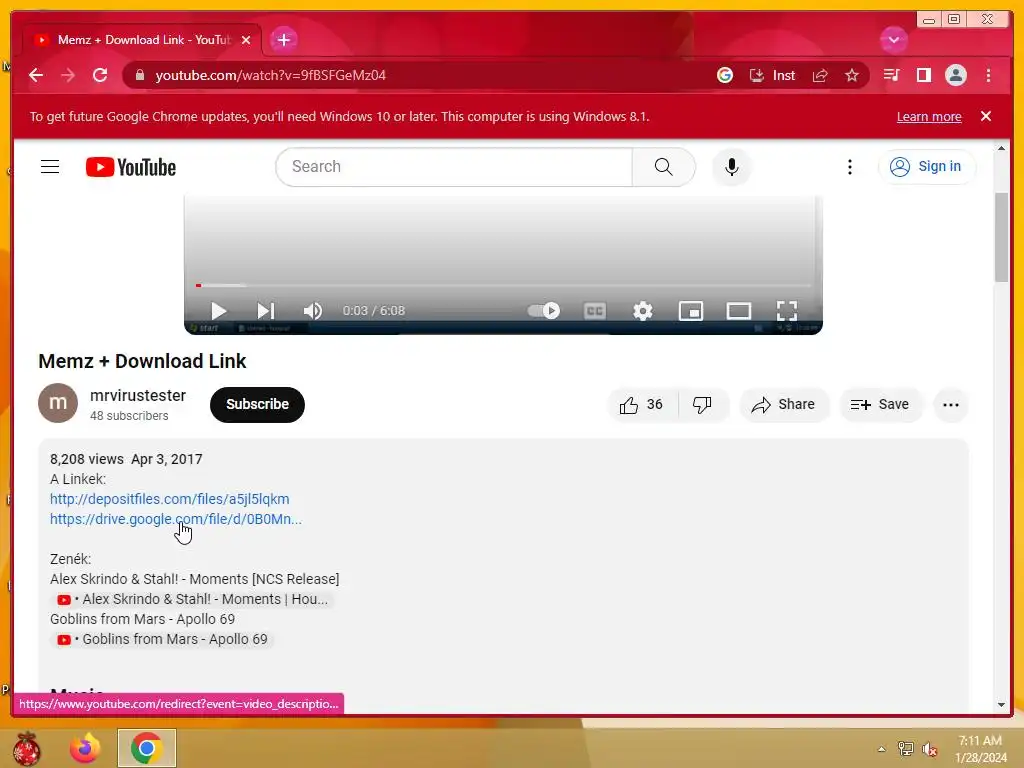Open Alex Skrindo & Stahl! Moments video chip
This screenshot has height=768, width=1024.
(x=193, y=600)
